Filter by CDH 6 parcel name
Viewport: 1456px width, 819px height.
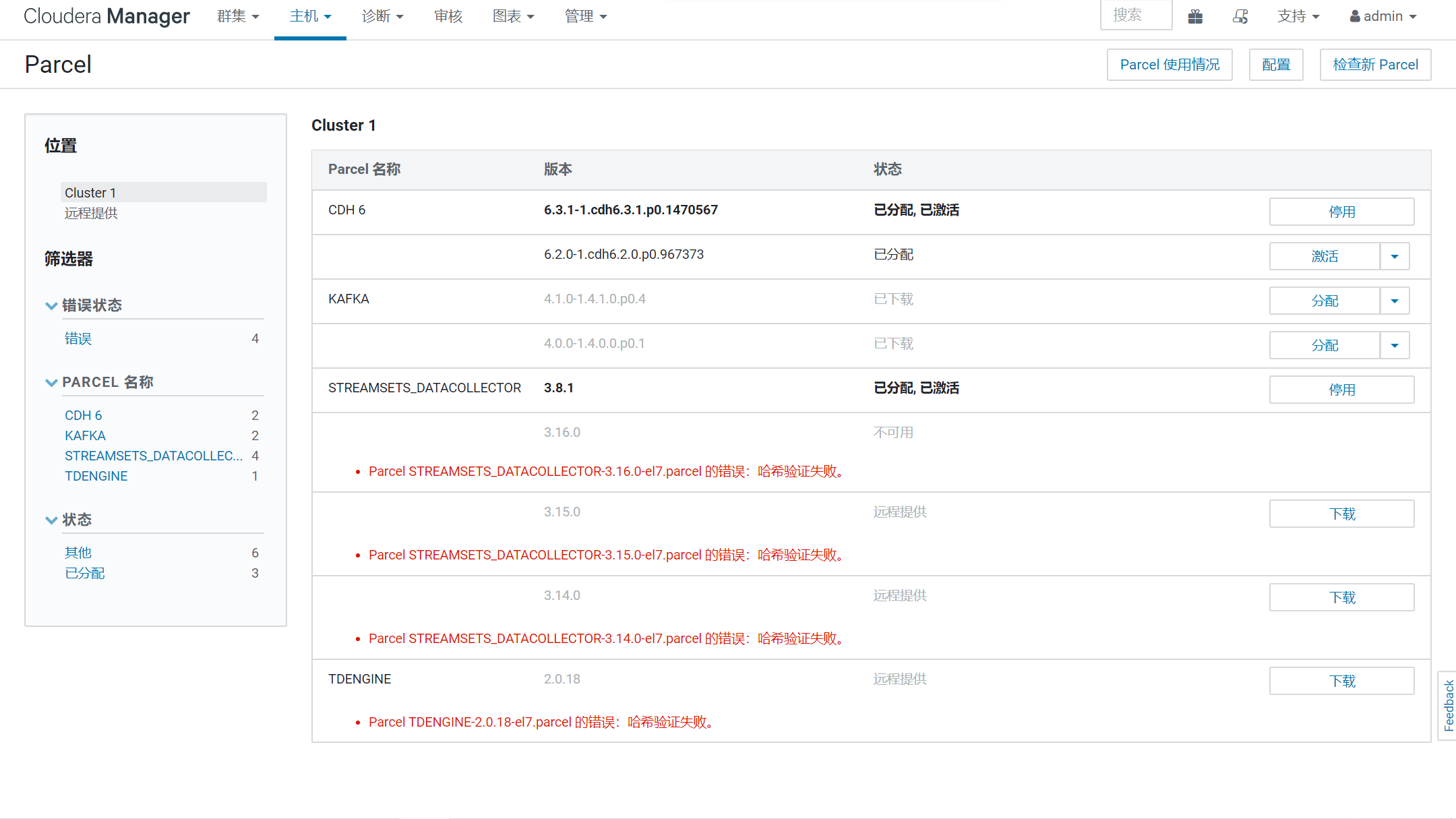(x=84, y=415)
